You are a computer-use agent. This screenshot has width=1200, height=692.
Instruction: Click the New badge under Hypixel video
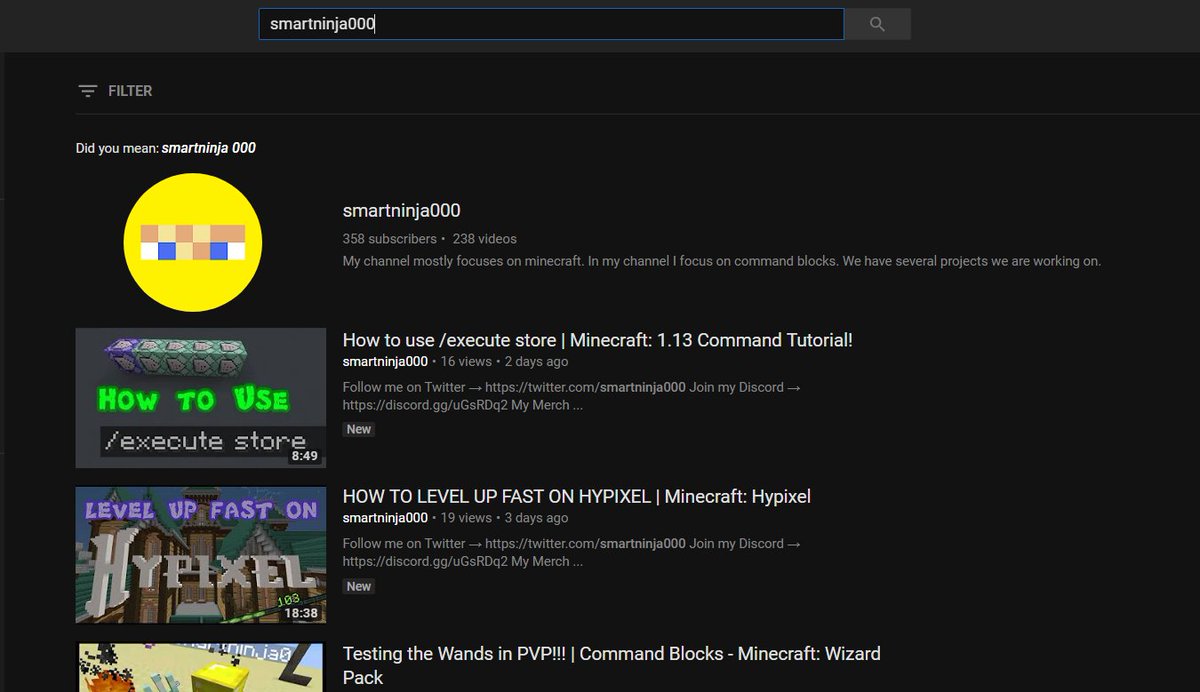pos(359,586)
